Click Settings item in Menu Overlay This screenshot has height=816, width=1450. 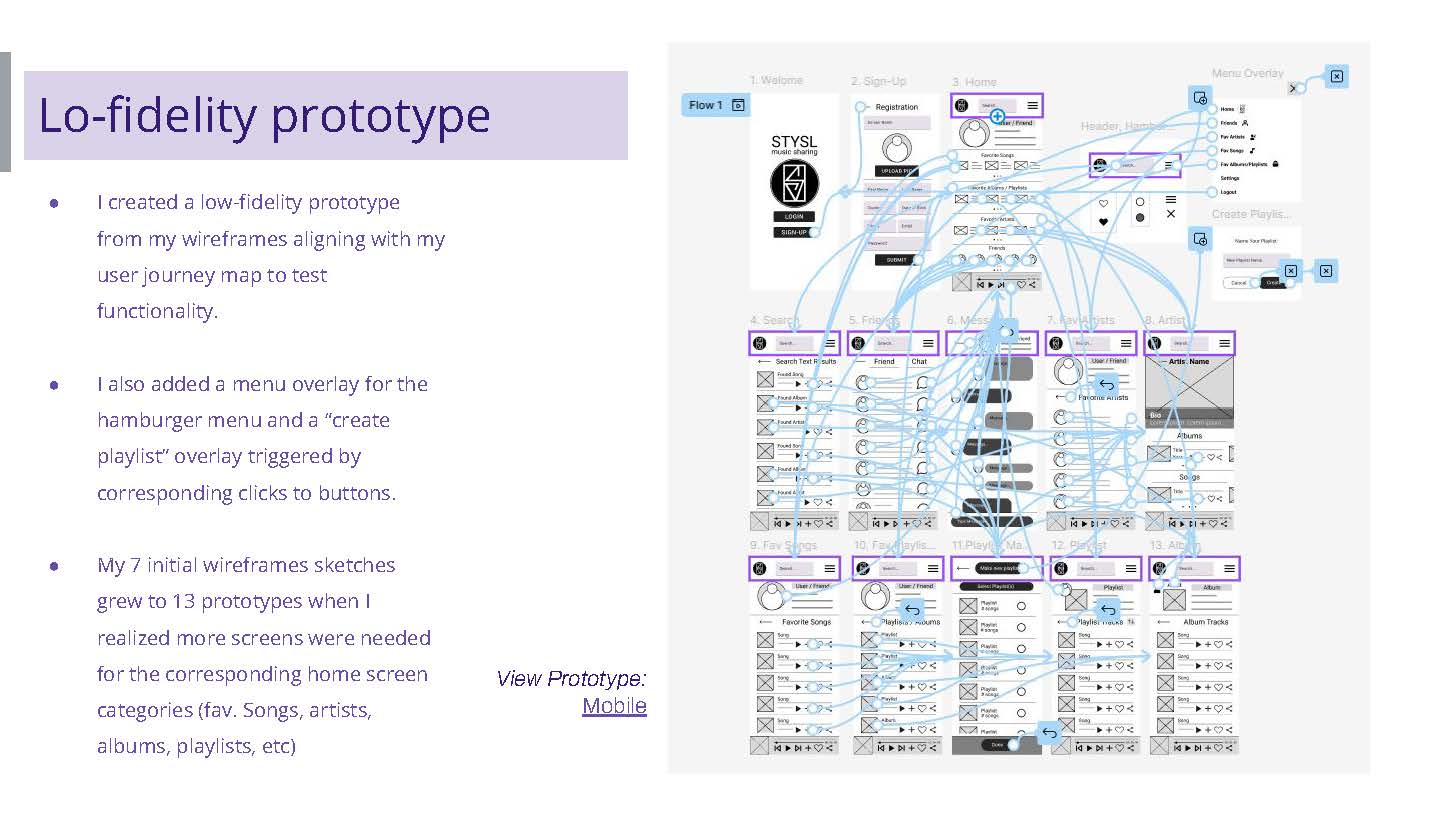coord(1230,178)
